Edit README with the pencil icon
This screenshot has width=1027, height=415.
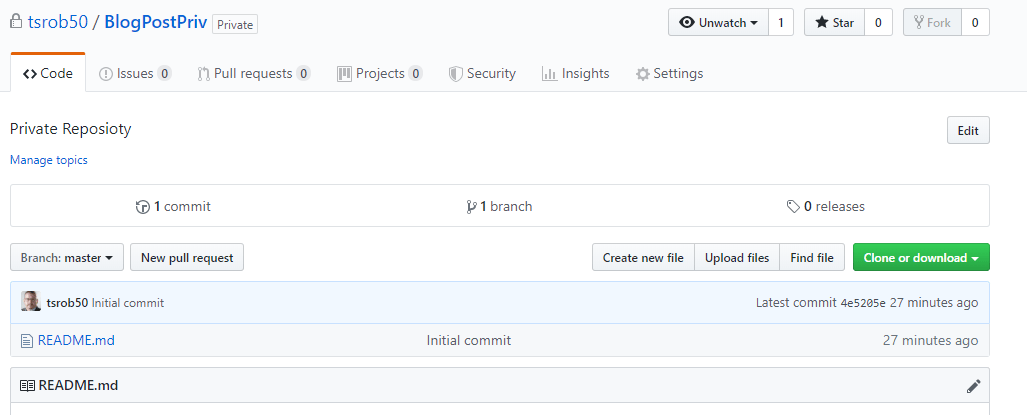tap(973, 386)
